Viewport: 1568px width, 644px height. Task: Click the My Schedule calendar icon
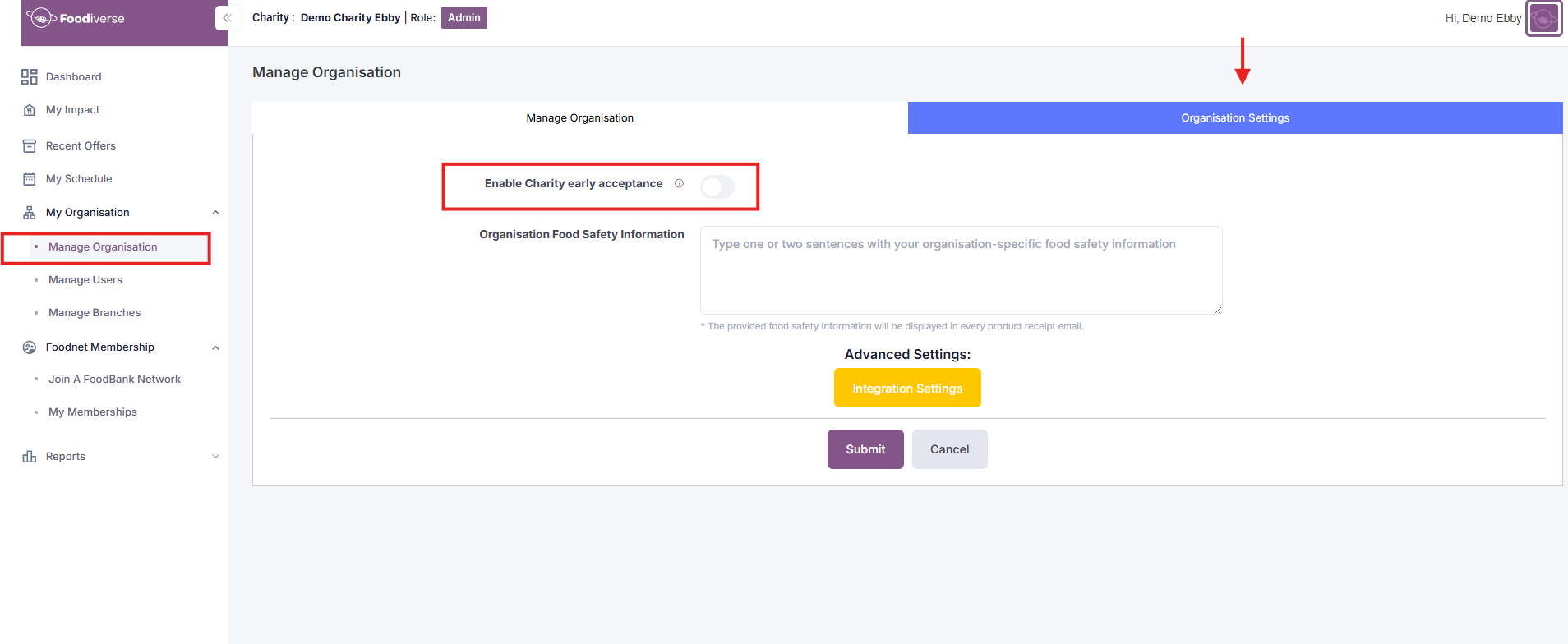(x=30, y=179)
